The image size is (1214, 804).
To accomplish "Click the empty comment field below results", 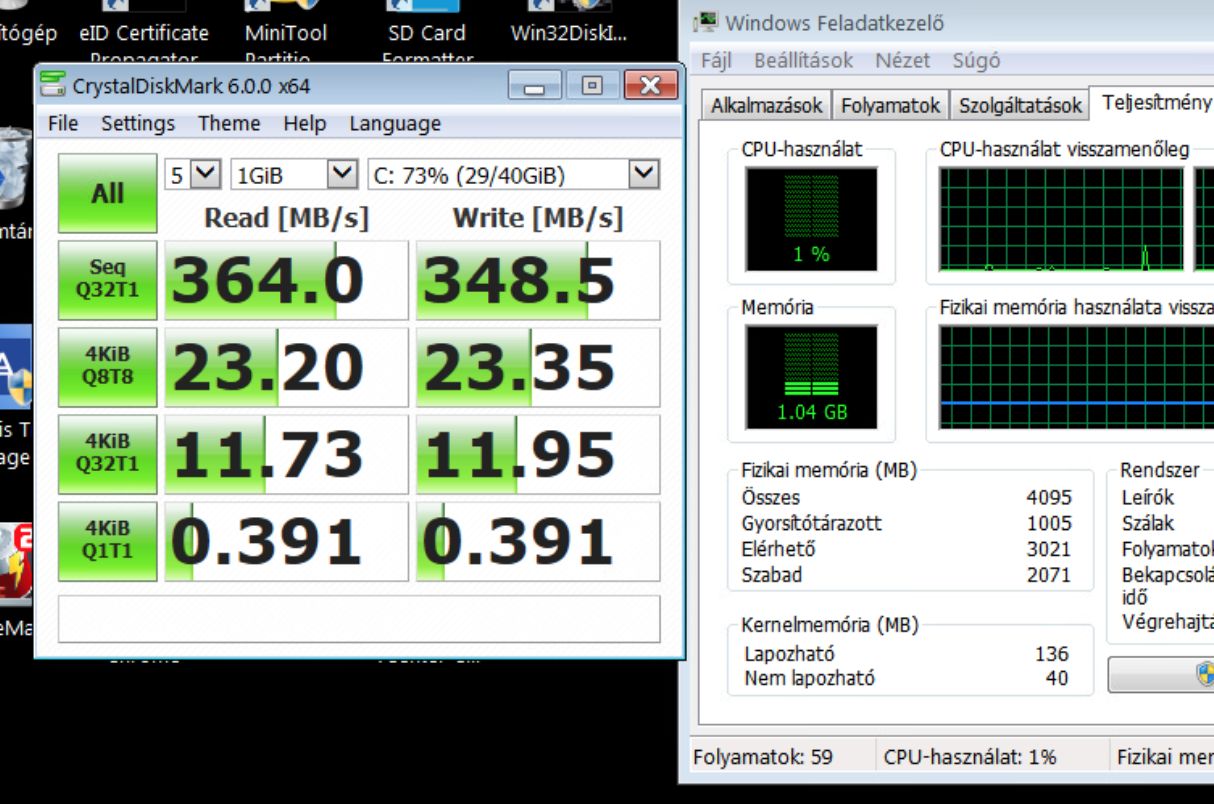I will point(359,619).
